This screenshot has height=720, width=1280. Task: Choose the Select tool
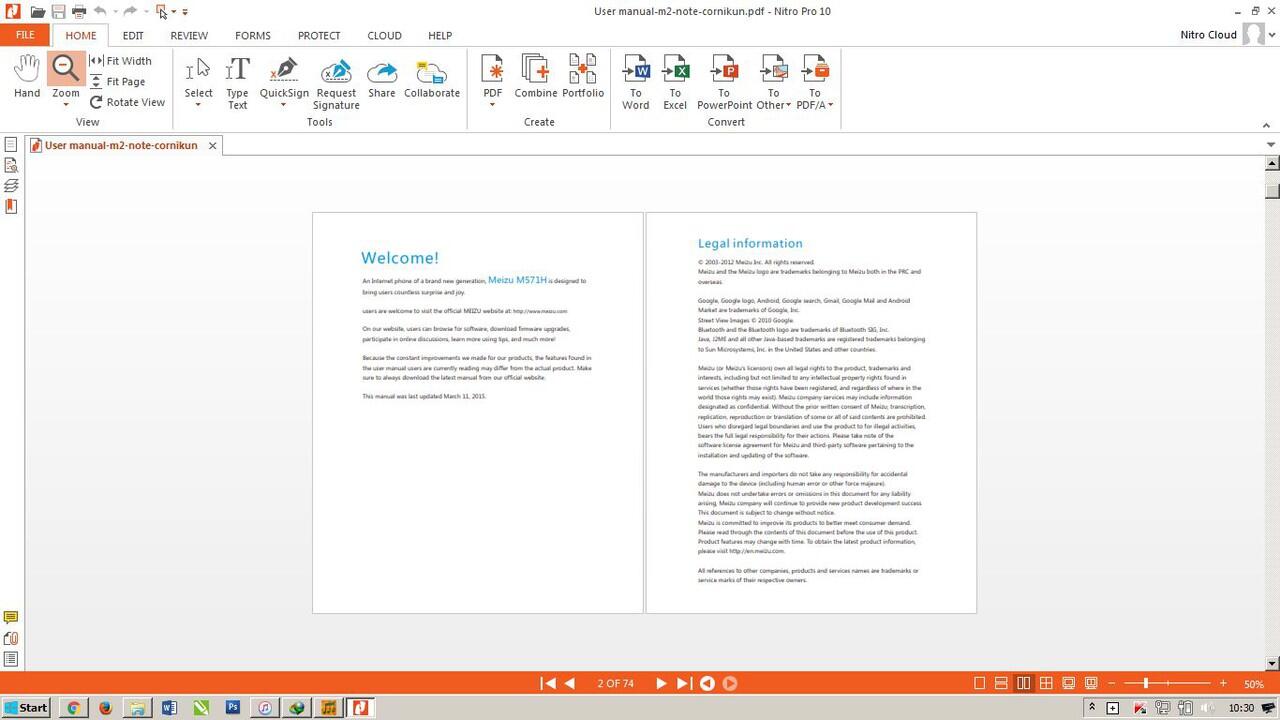tap(198, 76)
